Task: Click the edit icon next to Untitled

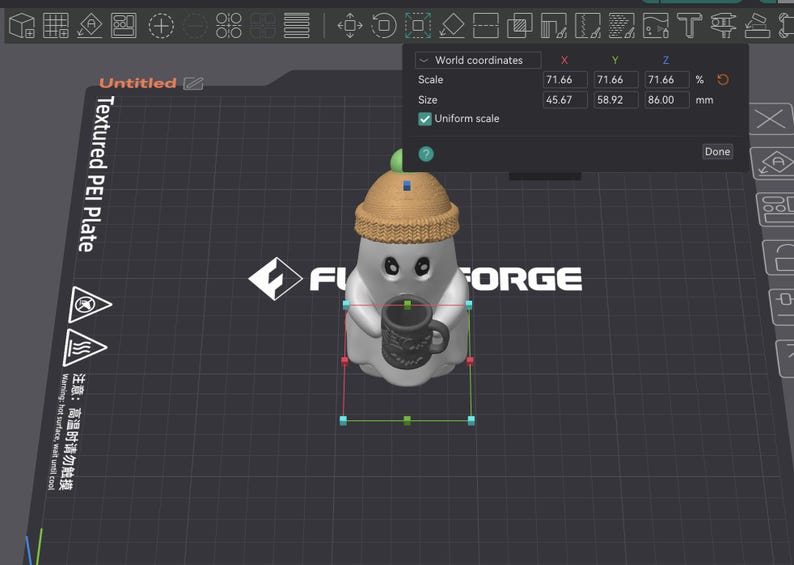Action: point(193,83)
